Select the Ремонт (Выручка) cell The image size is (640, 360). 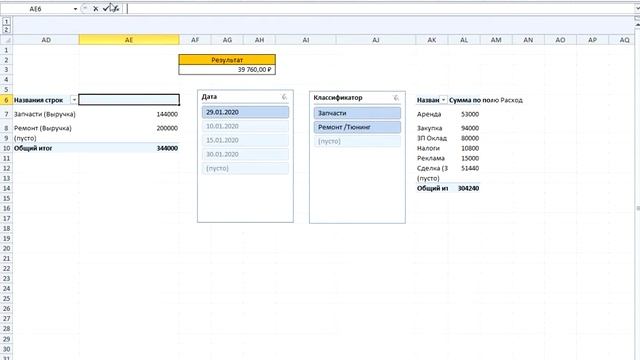point(46,128)
